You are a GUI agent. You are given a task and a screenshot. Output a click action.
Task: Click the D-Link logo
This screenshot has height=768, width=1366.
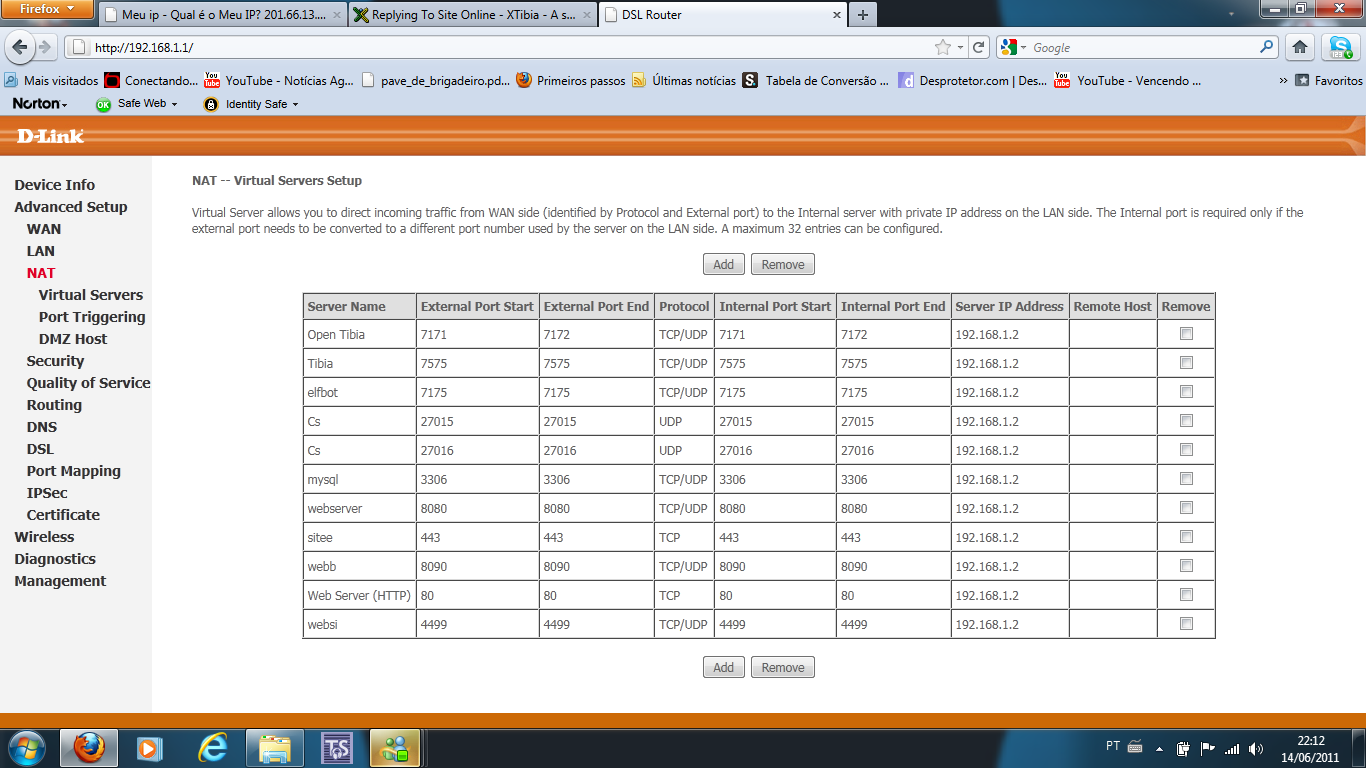(x=50, y=136)
